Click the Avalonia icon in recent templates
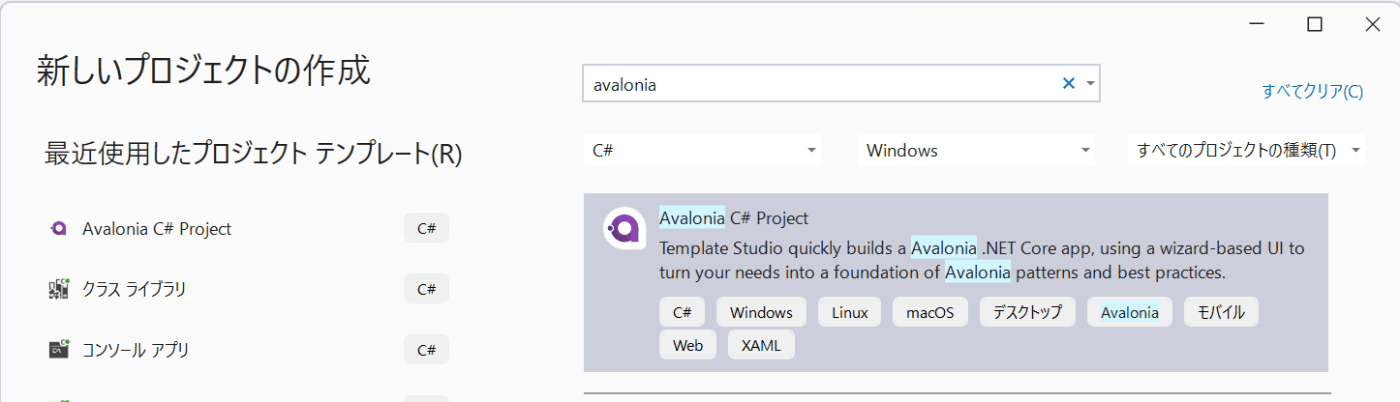This screenshot has width=1400, height=402. tap(58, 228)
